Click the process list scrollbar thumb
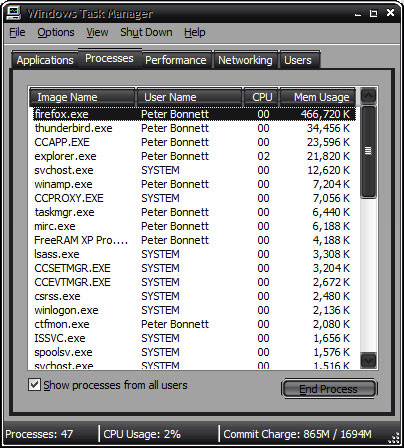 pos(368,152)
